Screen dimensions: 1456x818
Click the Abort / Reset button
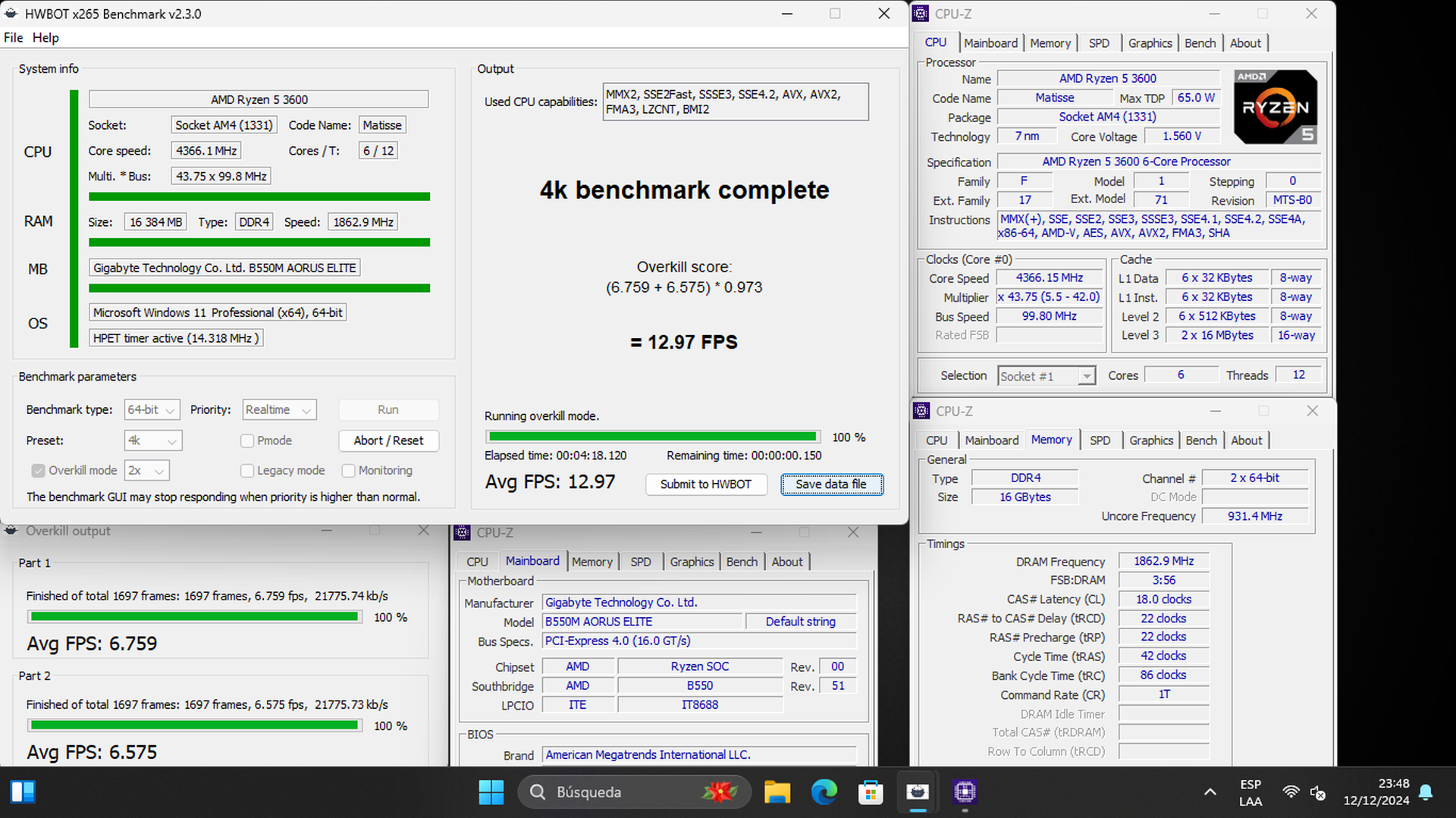coord(388,440)
